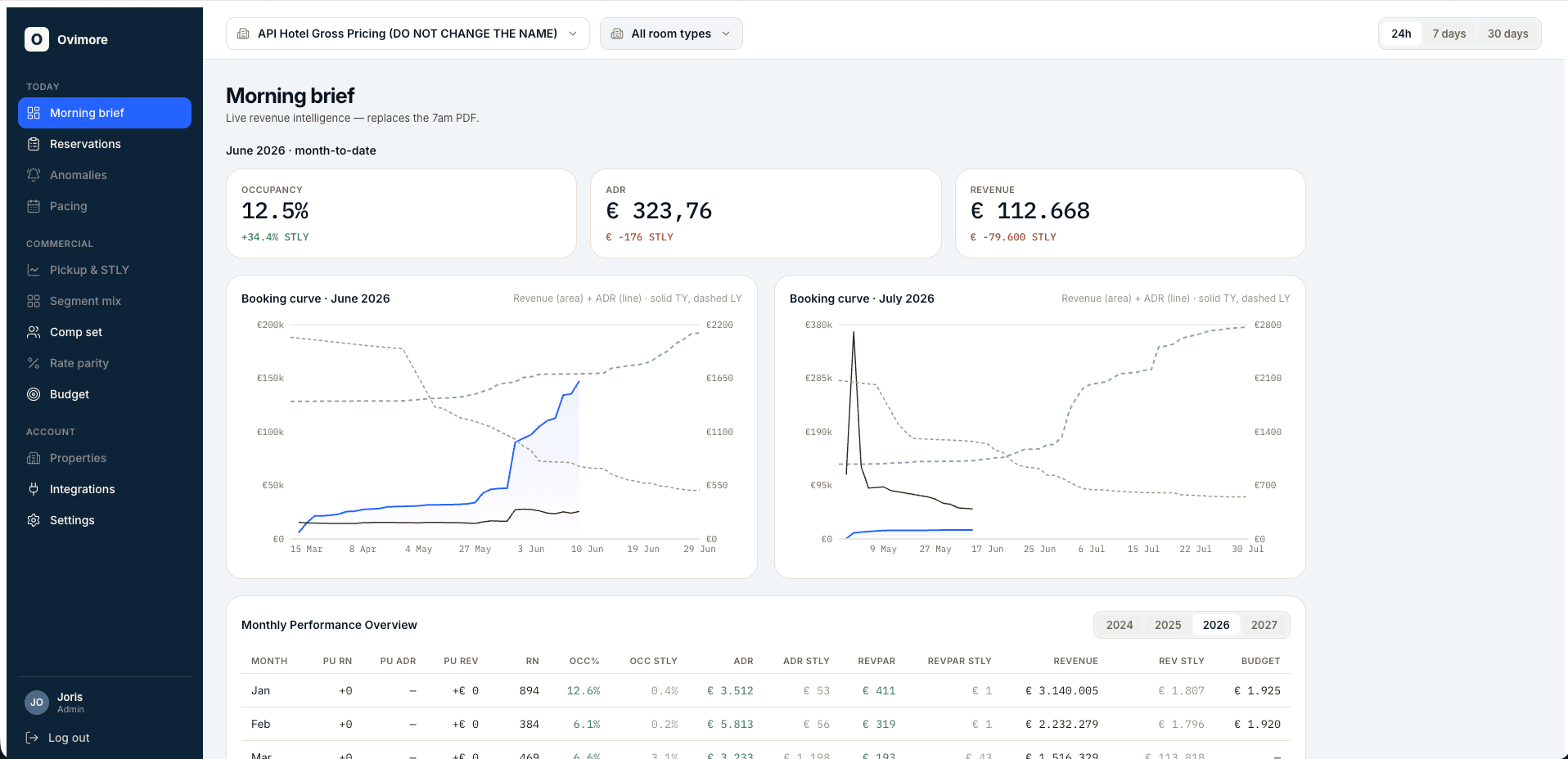Screen dimensions: 1568x759
Task: Open Settings from the sidebar
Action: point(105,520)
